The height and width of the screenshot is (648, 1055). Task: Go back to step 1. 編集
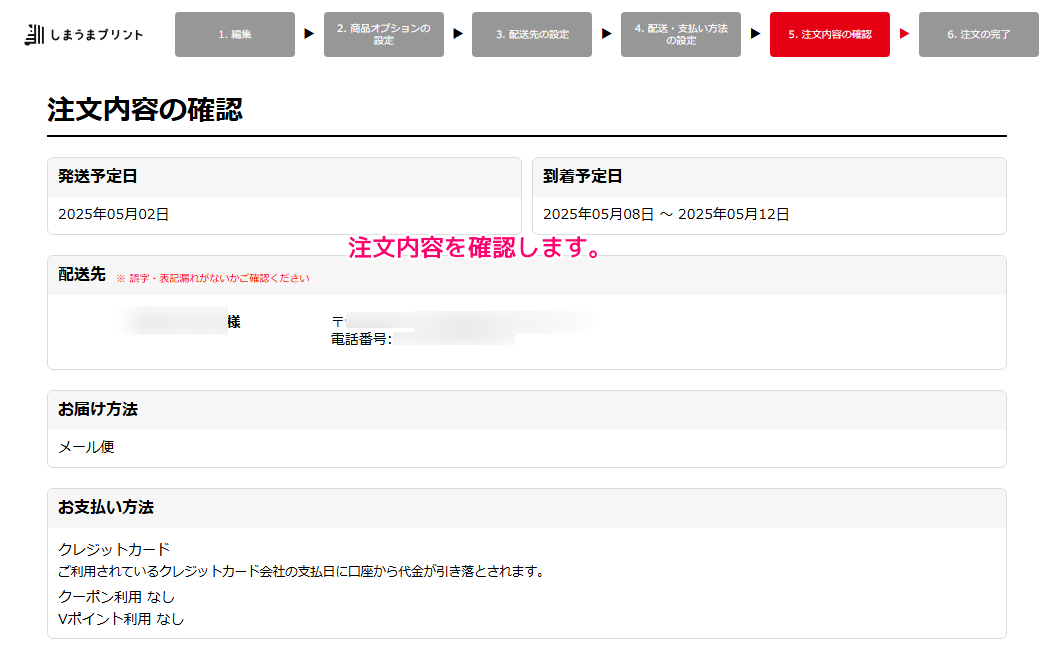[x=235, y=35]
